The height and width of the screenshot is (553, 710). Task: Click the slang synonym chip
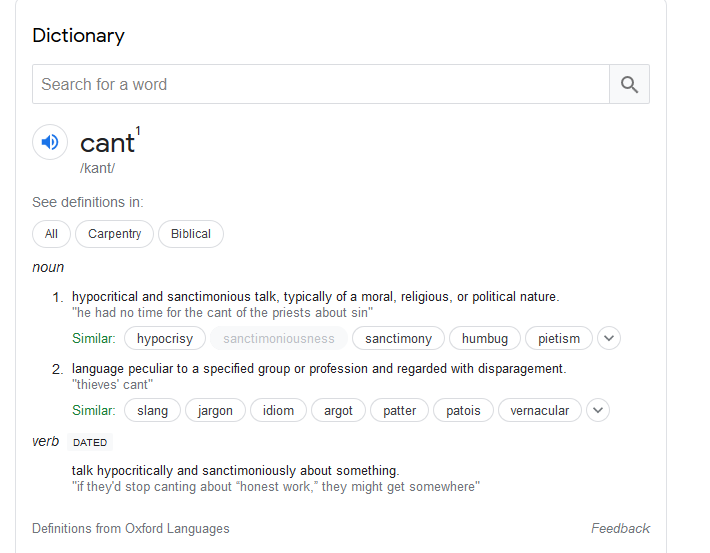[x=153, y=410]
